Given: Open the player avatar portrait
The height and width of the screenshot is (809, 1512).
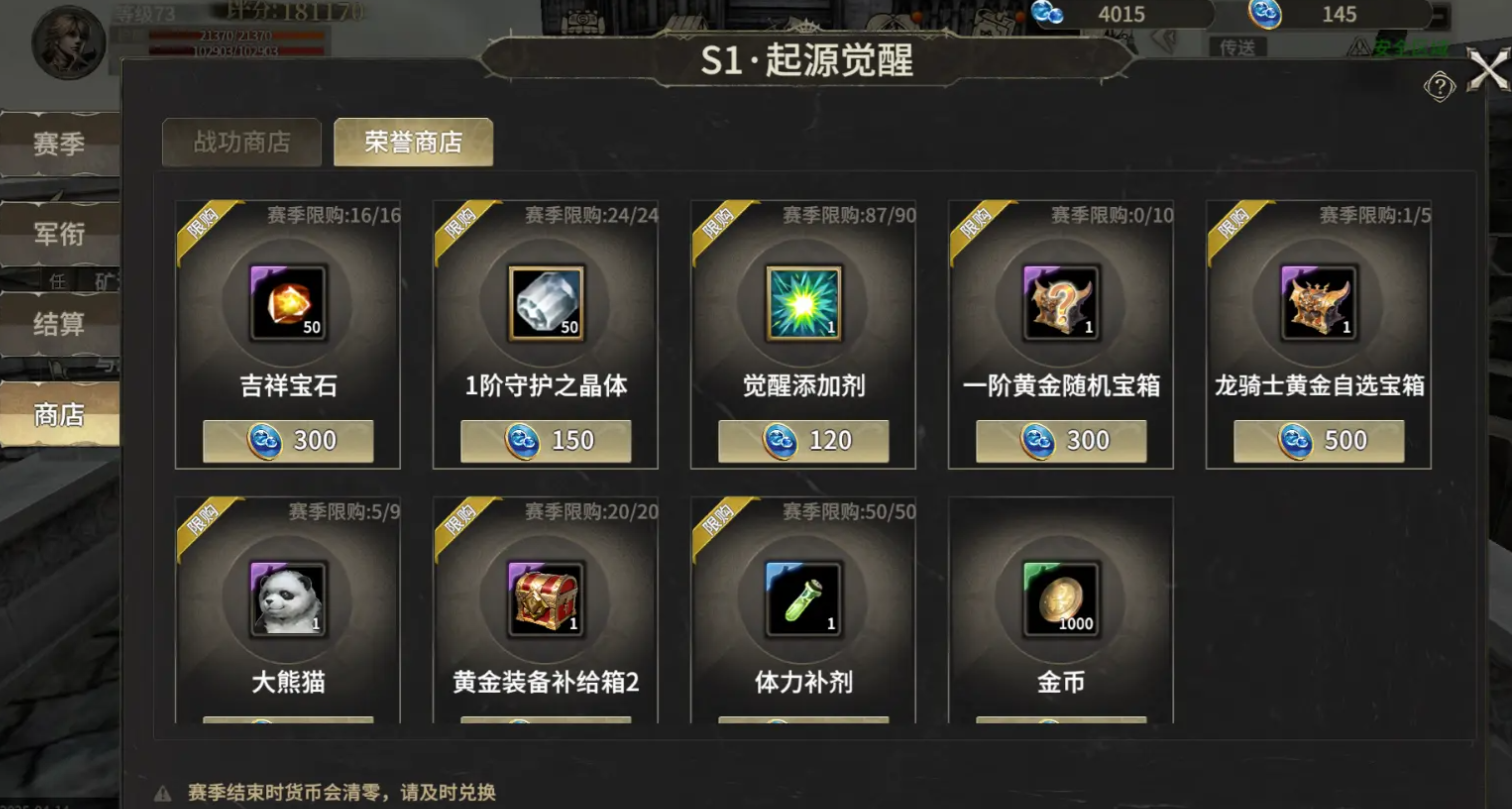Looking at the screenshot, I should 69,42.
